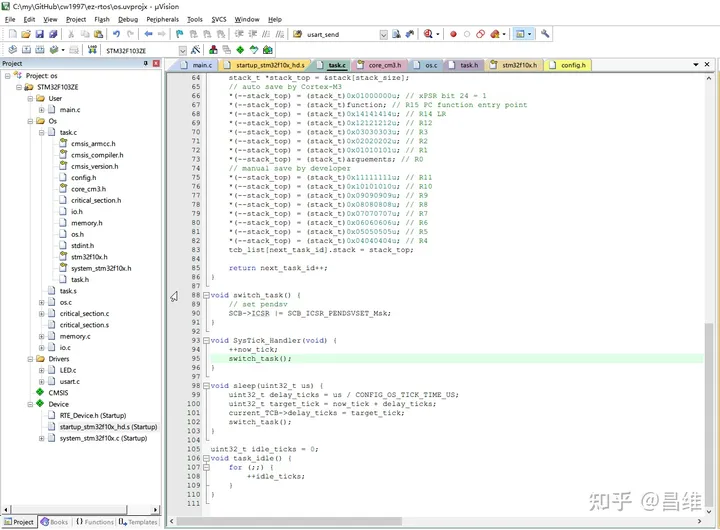Switch to the startup_stm32f10x_hd.s tab
This screenshot has height=530, width=720.
pos(265,65)
